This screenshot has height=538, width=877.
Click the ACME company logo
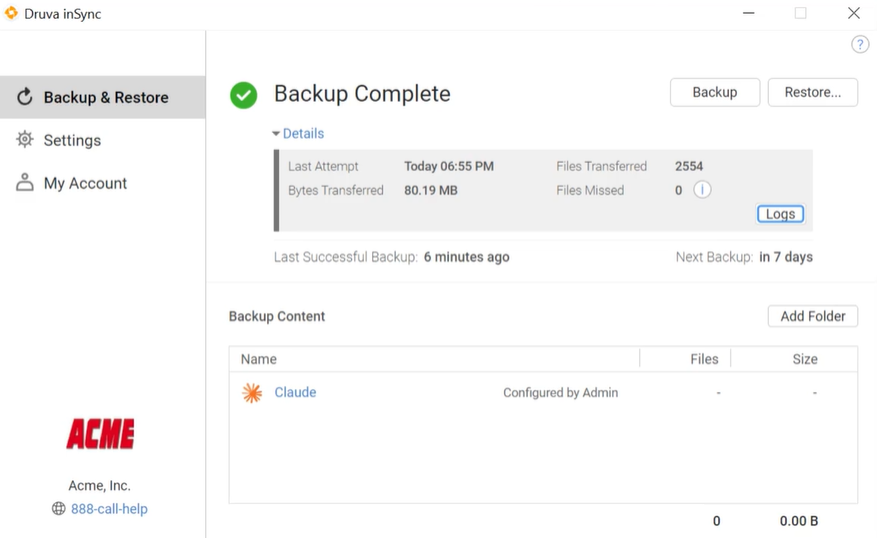[x=100, y=434]
